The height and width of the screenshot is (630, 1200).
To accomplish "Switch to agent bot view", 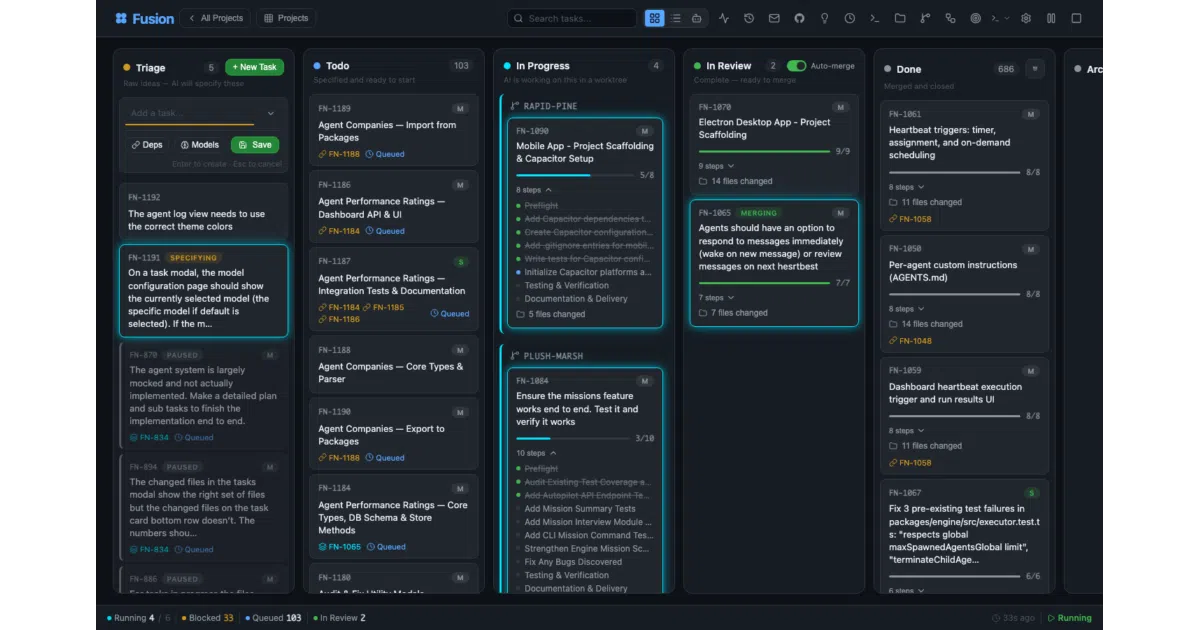I will tap(697, 18).
